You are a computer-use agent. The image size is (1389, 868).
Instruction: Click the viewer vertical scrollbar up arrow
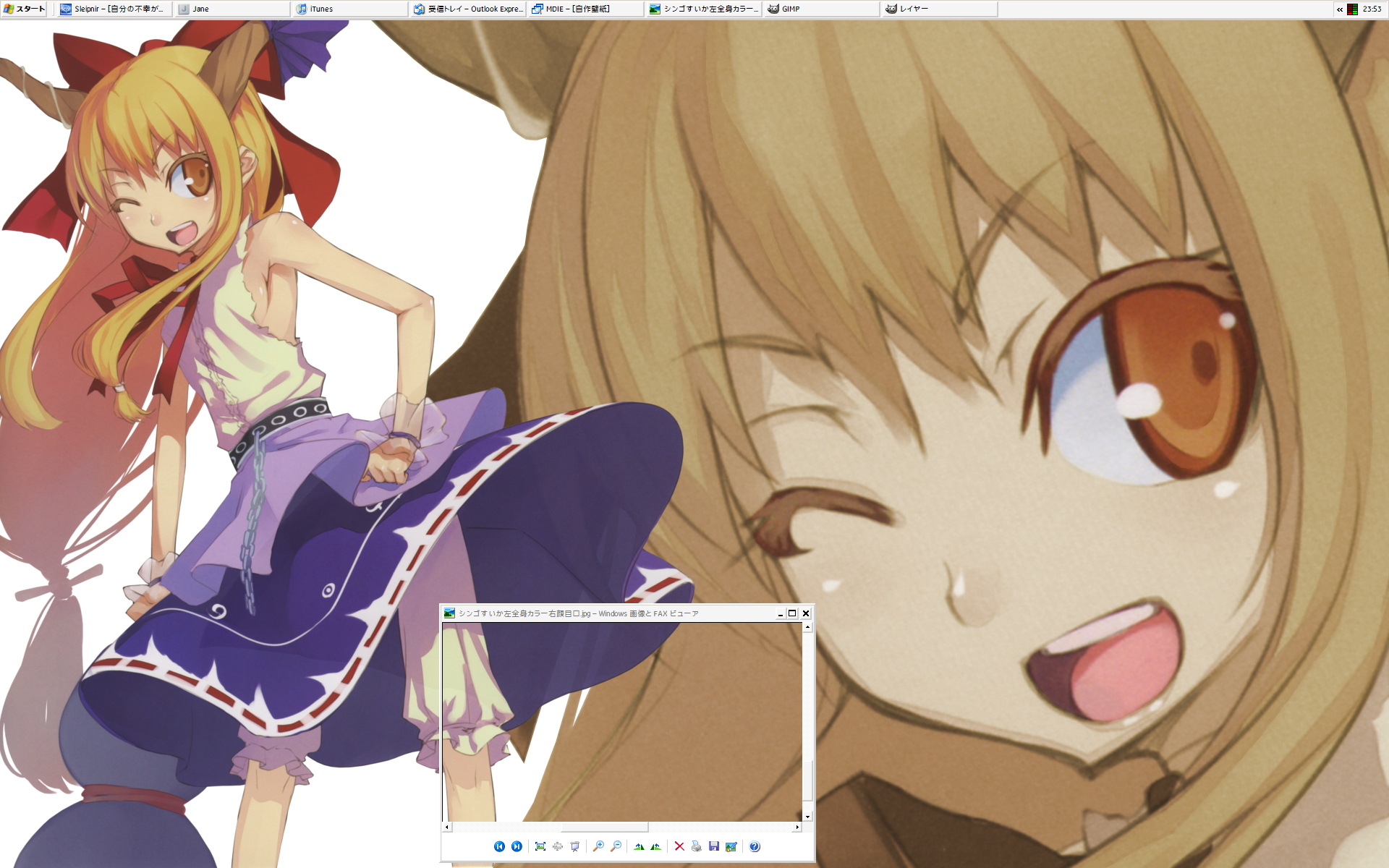tap(807, 627)
